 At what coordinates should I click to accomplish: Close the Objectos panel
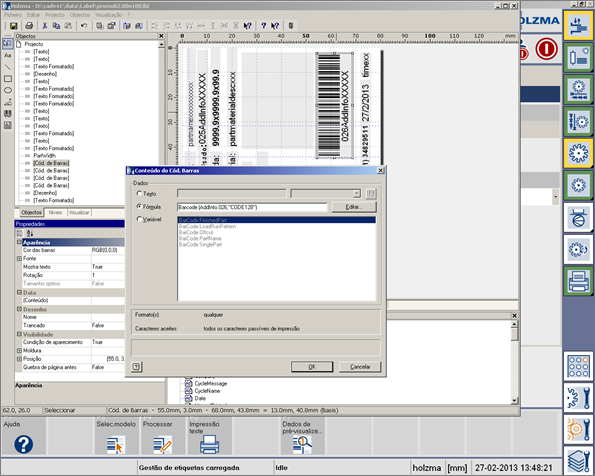tap(161, 36)
